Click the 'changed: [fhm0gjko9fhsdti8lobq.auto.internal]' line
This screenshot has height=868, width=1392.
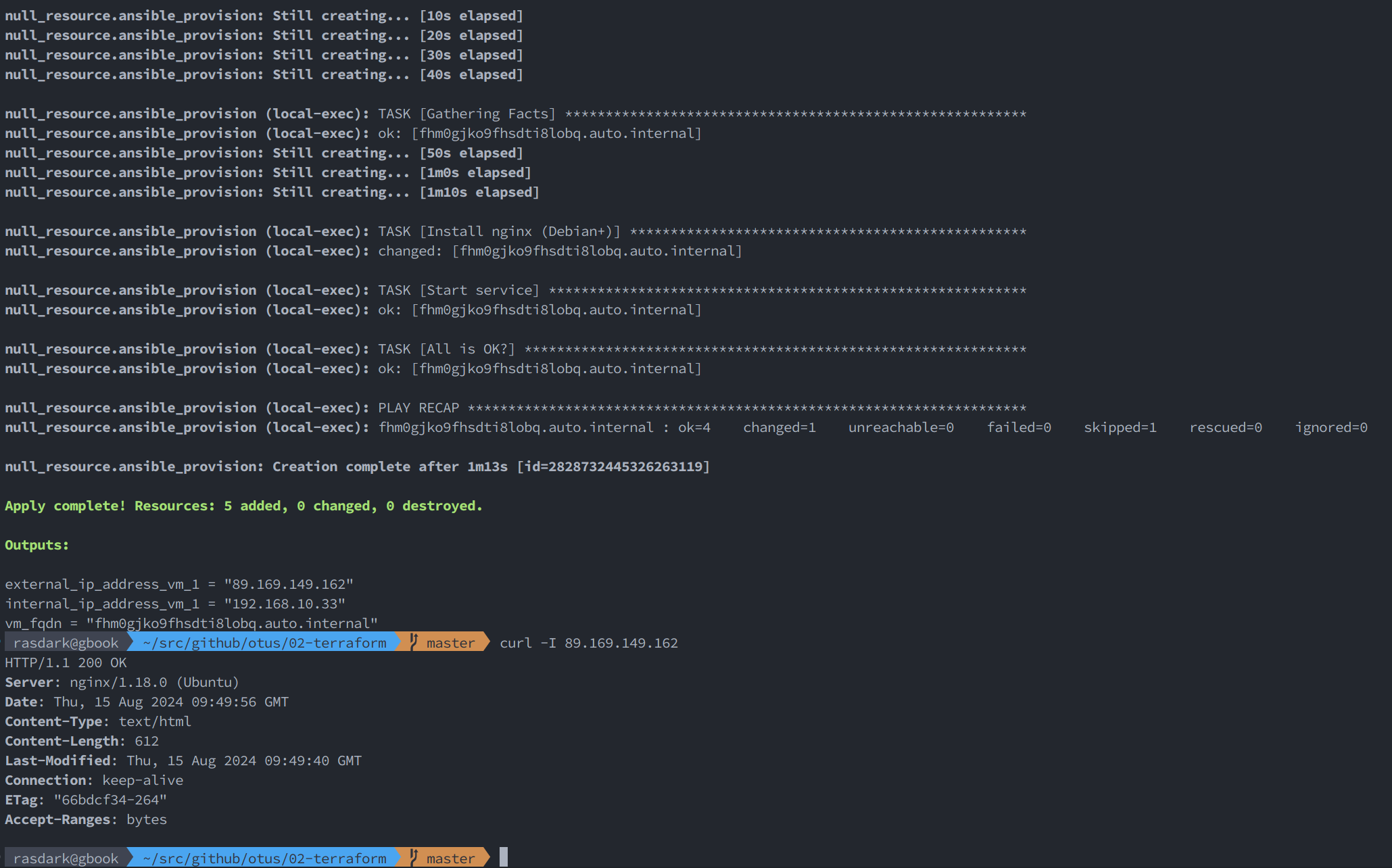(560, 251)
